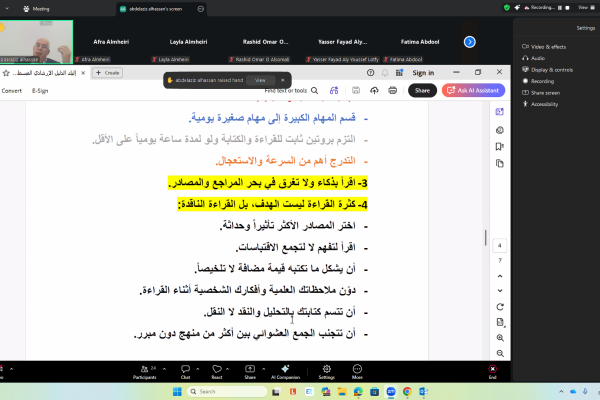This screenshot has height=400, width=600.
Task: Click the page number 4 box
Action: point(500,245)
